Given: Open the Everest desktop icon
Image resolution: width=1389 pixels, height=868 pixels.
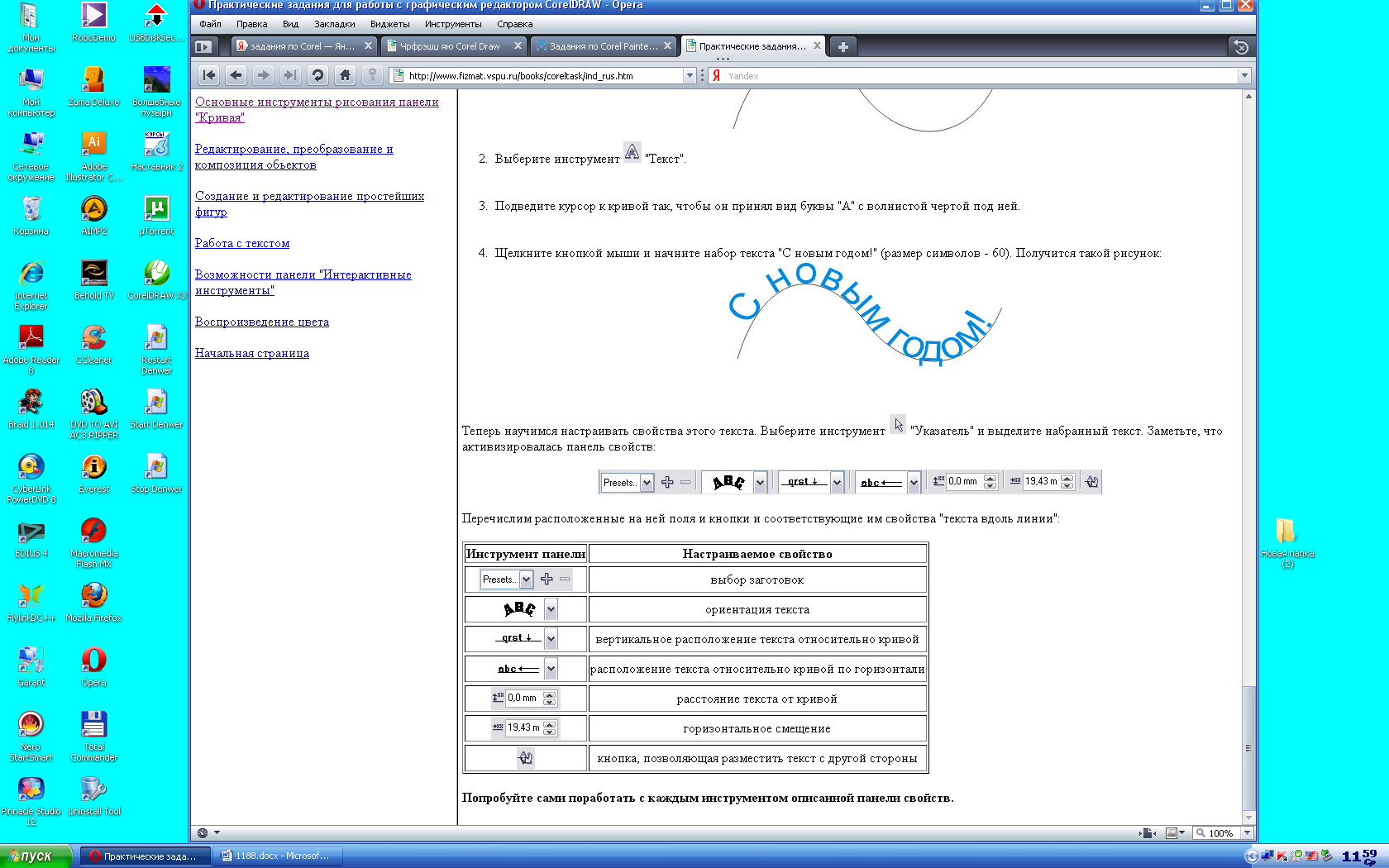Looking at the screenshot, I should pyautogui.click(x=93, y=473).
